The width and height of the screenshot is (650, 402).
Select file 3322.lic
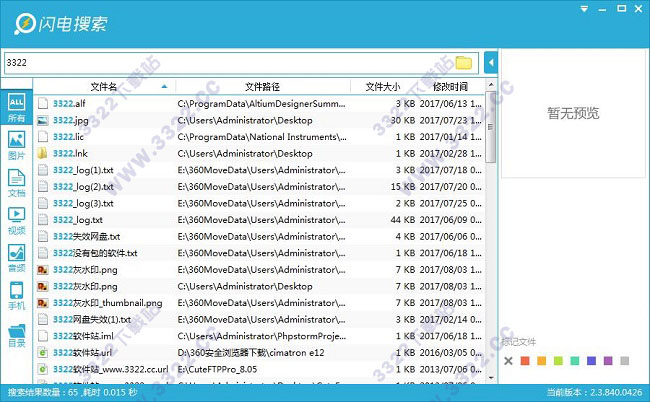68,137
